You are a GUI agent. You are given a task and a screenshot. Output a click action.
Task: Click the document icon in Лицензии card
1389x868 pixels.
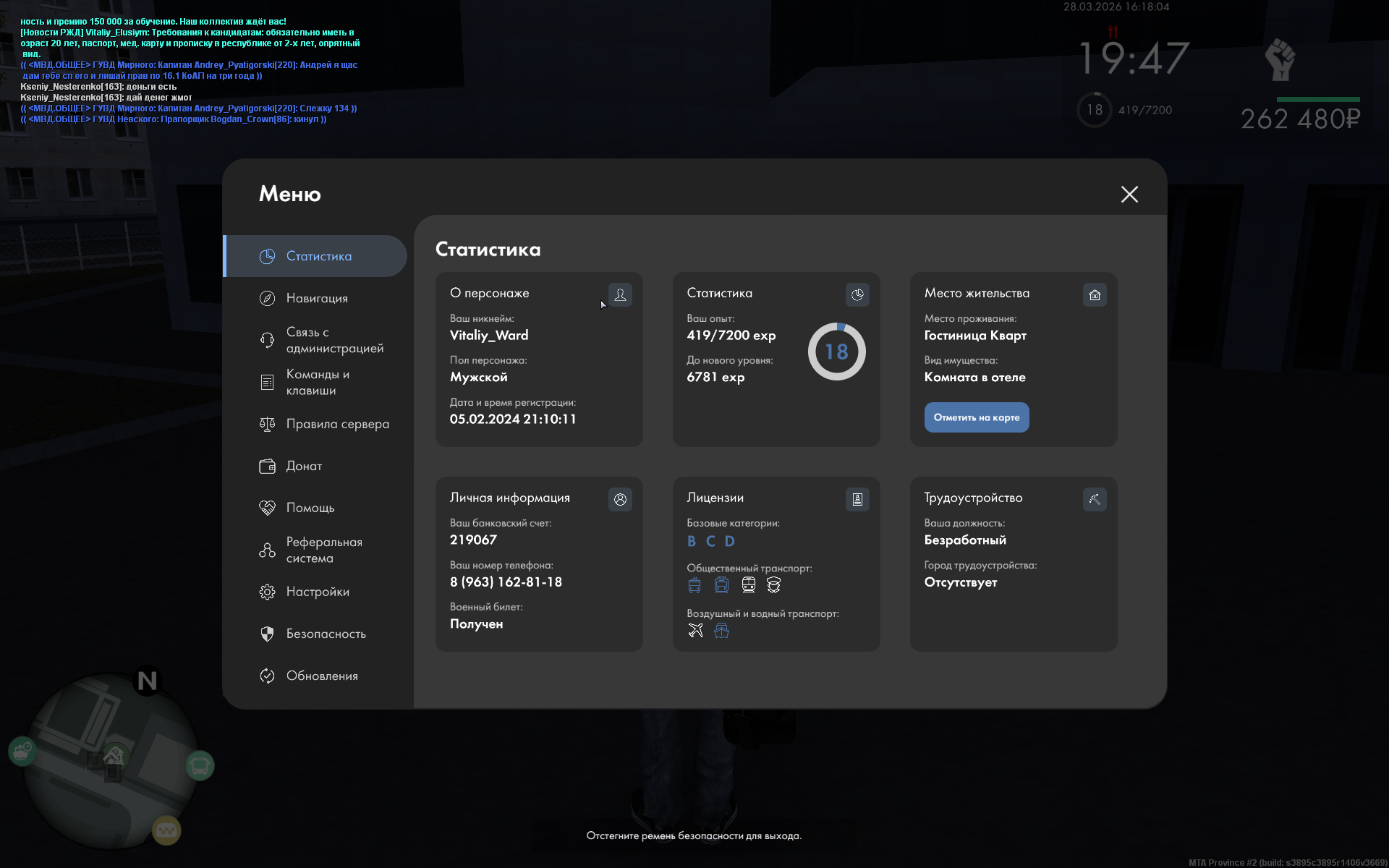tap(857, 499)
